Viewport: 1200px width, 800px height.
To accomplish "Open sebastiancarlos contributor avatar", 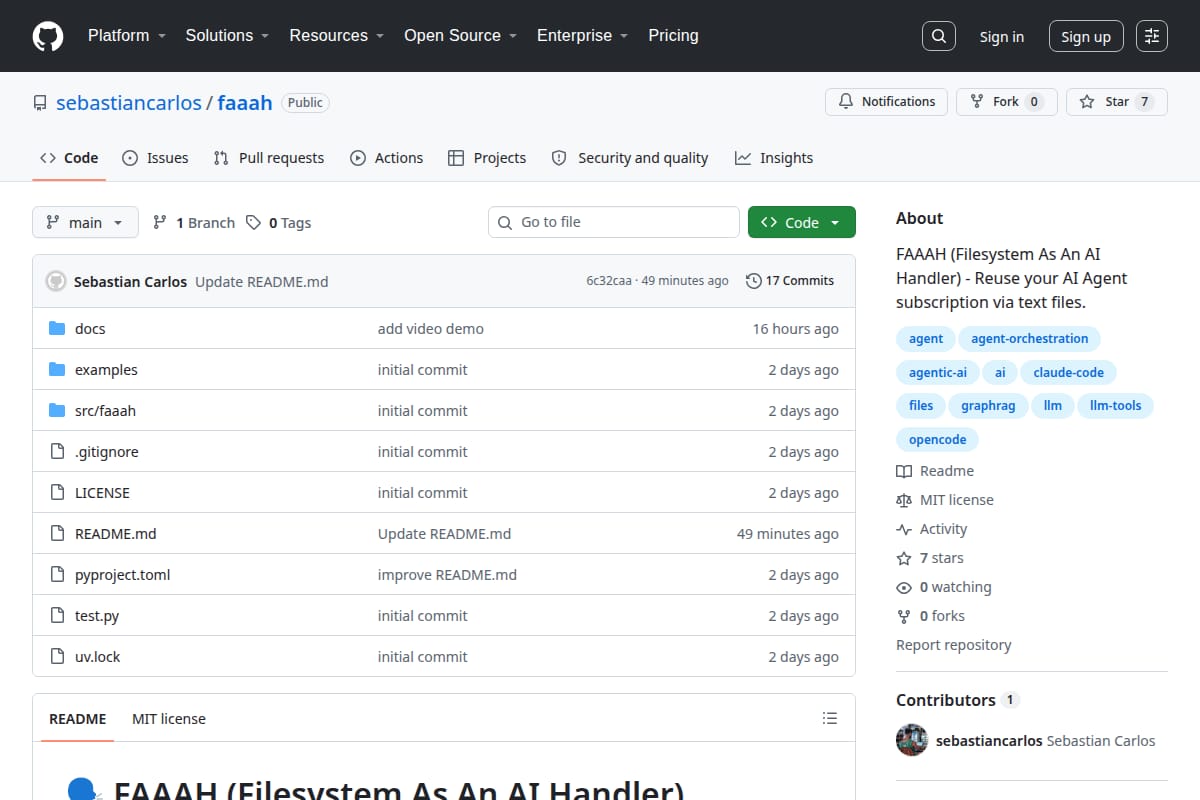I will point(912,741).
